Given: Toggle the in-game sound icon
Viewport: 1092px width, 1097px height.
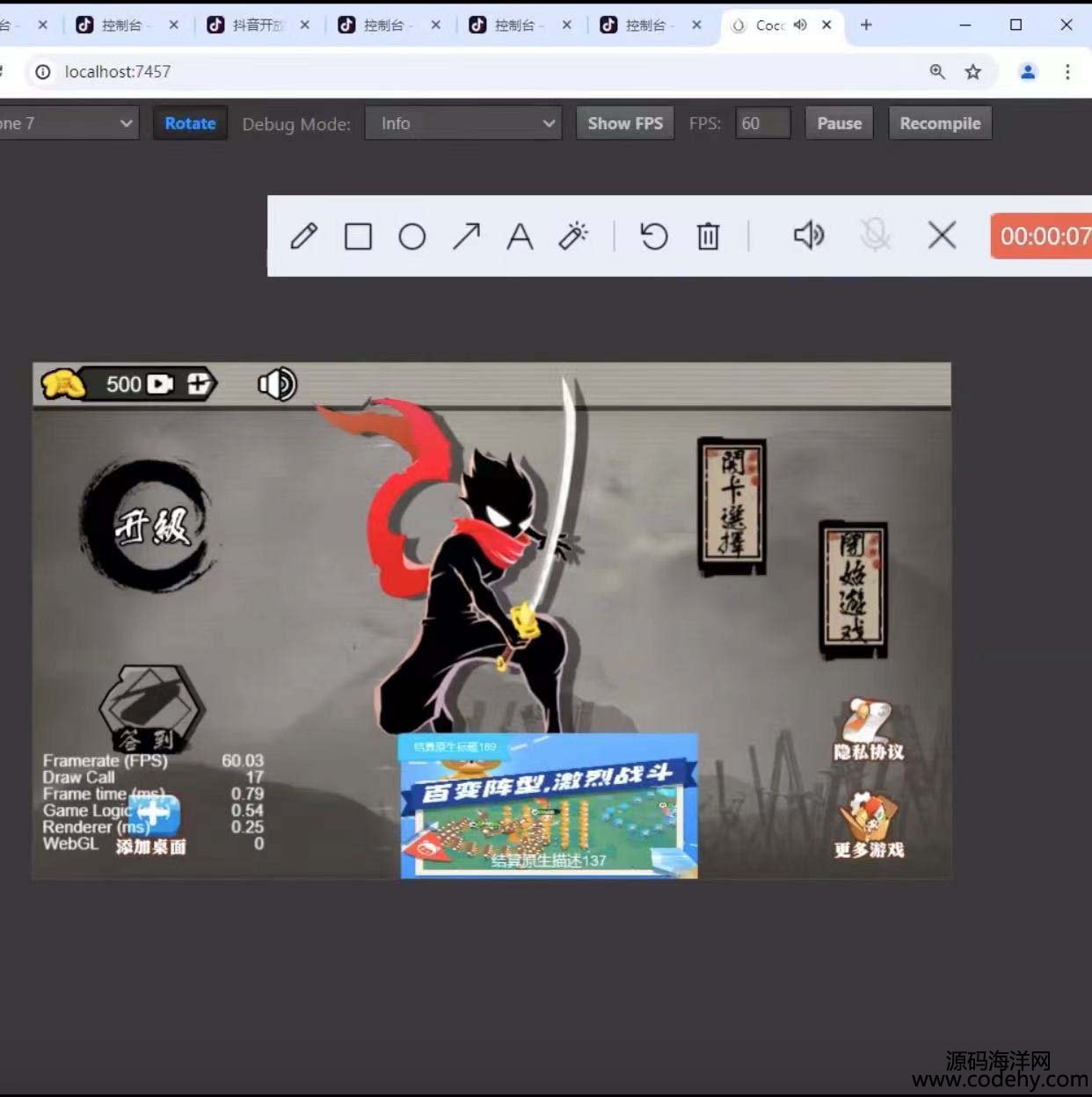Looking at the screenshot, I should pos(277,384).
